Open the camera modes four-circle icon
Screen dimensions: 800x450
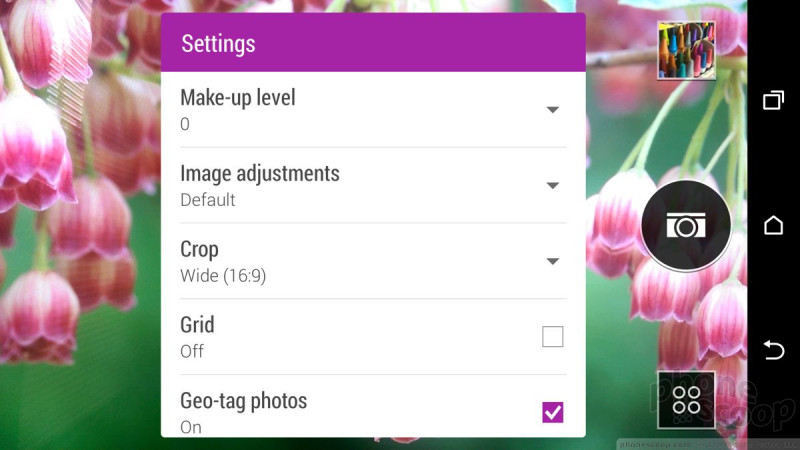[x=686, y=400]
